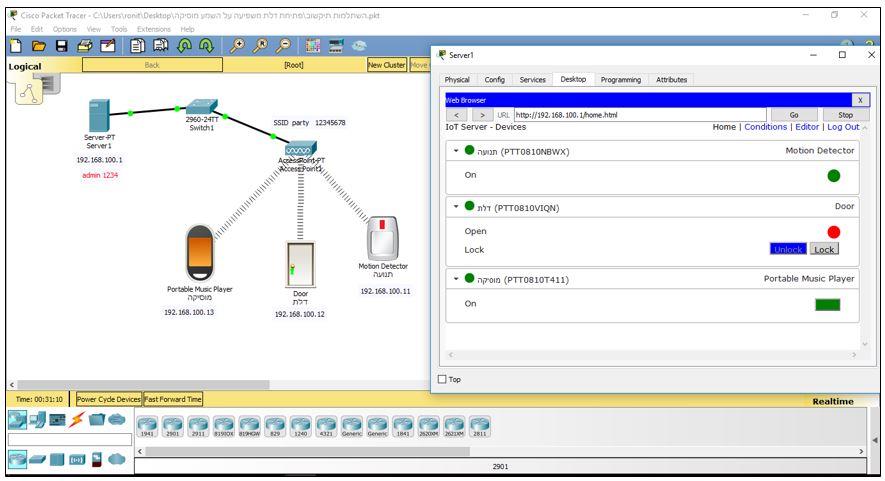Pick the 2911 router from the device list

[x=198, y=427]
